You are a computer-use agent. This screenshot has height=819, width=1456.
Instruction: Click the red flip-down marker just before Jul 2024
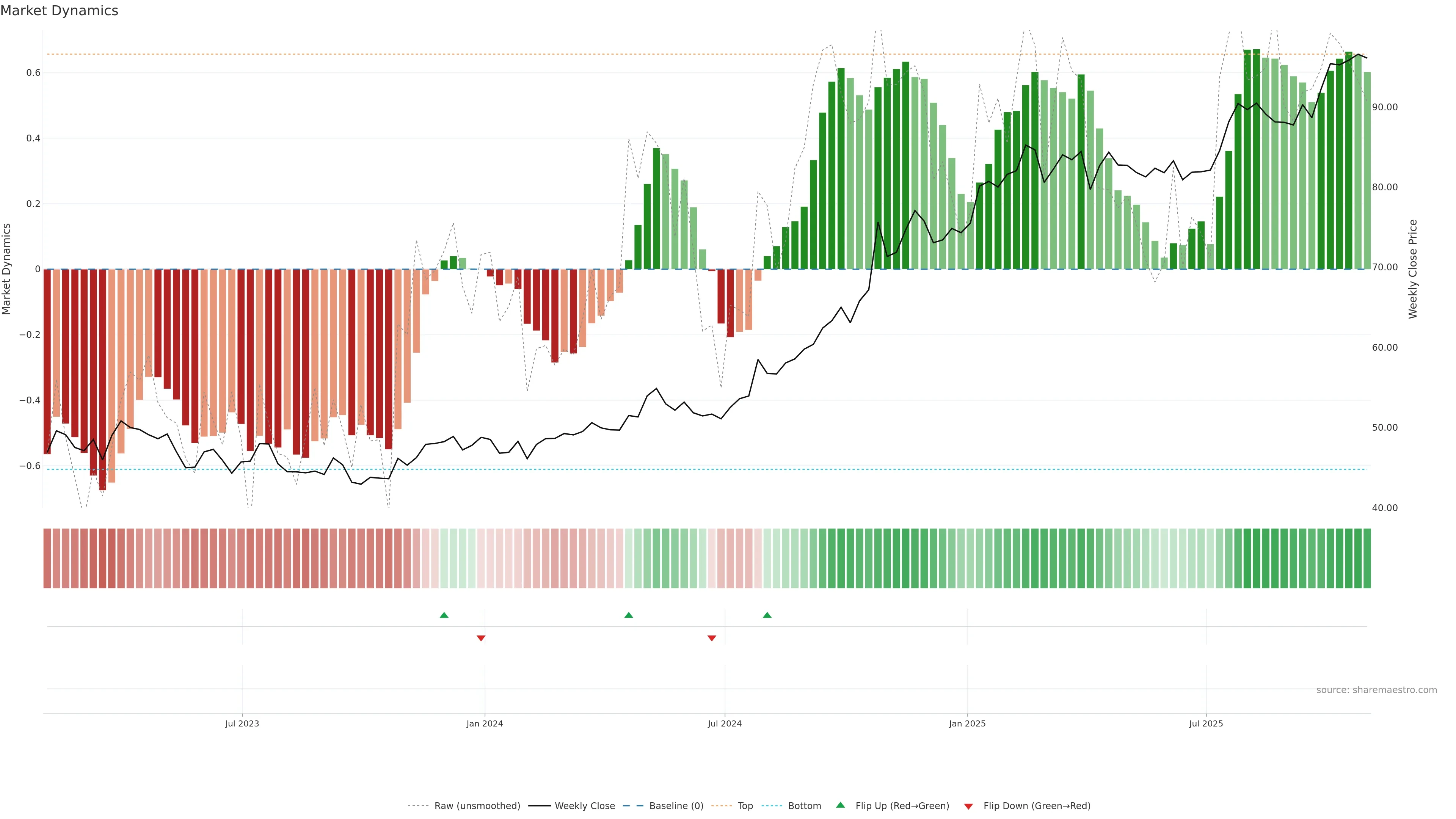point(712,638)
